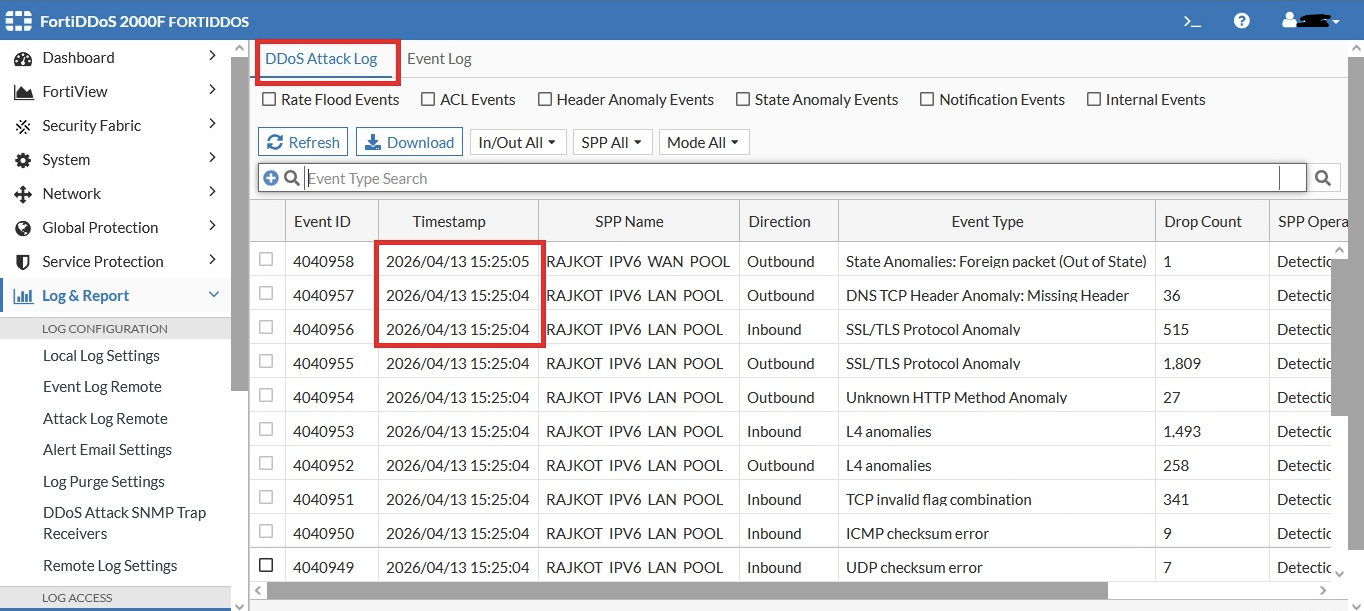This screenshot has height=611, width=1364.
Task: Expand the System menu chevron
Action: coord(212,159)
